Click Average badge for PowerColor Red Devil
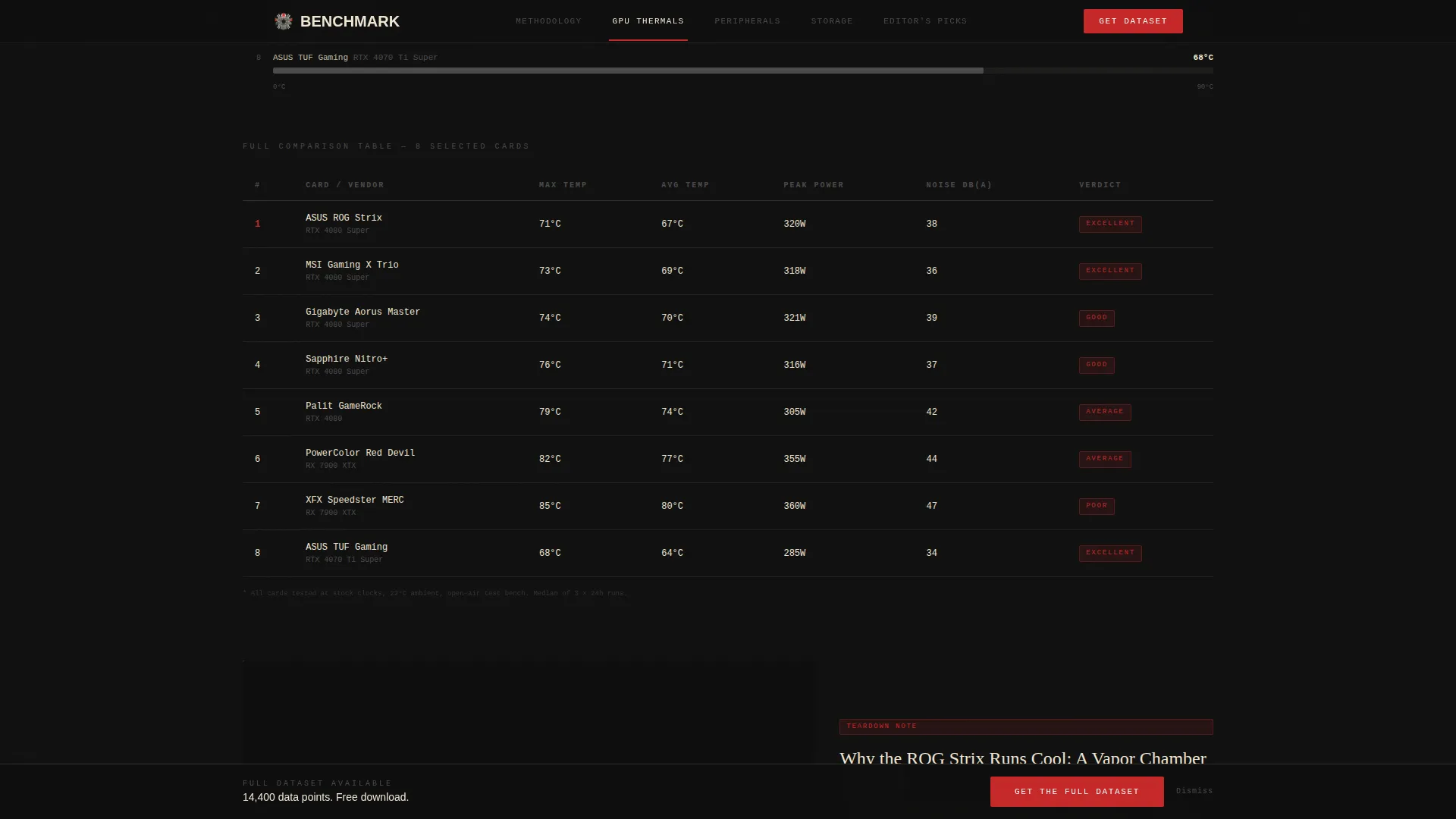Viewport: 1456px width, 819px height. click(1105, 459)
